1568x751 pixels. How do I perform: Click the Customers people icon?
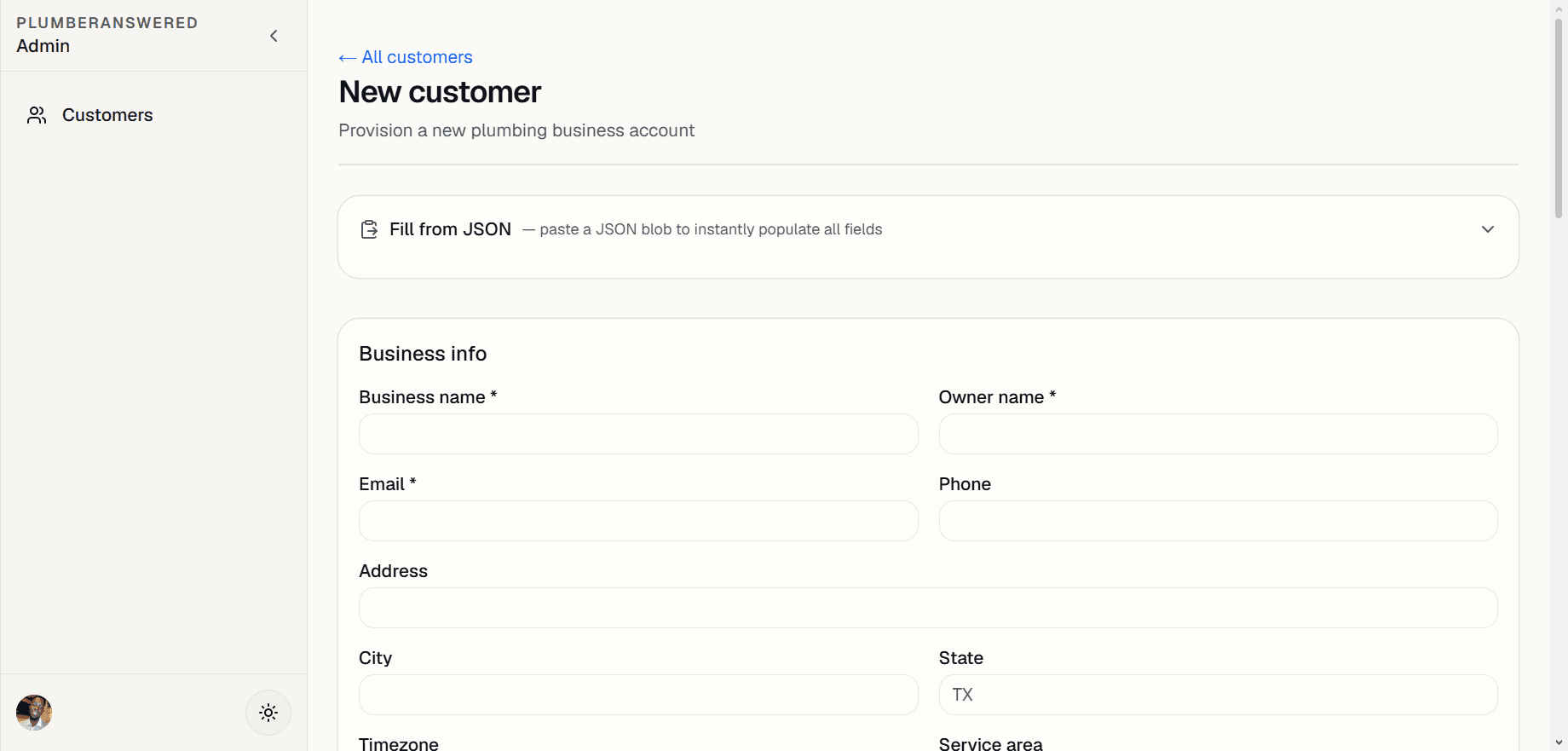pyautogui.click(x=37, y=115)
